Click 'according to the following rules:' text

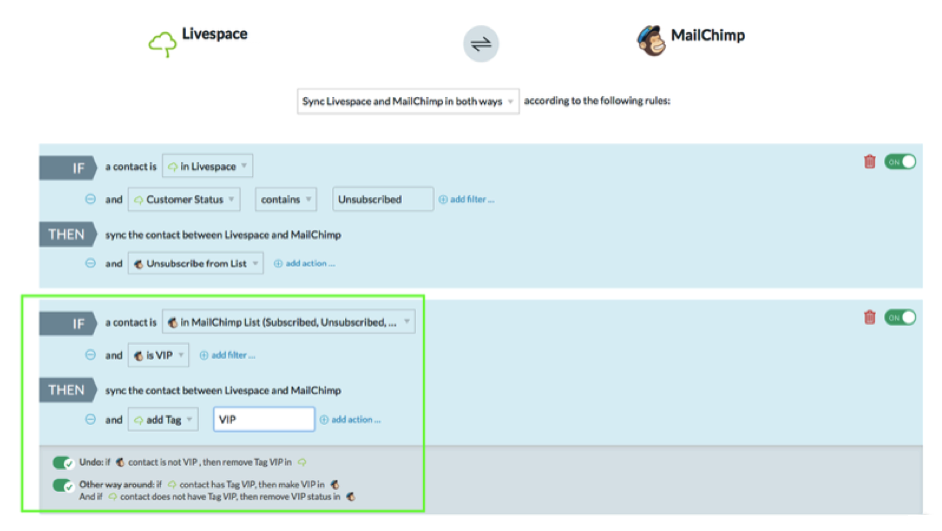[x=597, y=101]
